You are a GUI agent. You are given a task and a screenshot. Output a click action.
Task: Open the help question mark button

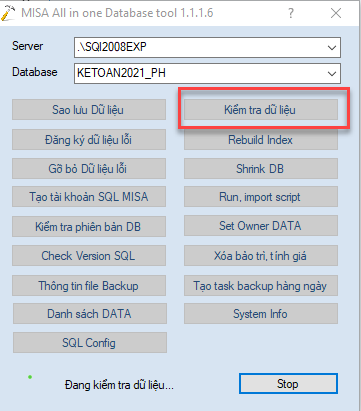291,13
